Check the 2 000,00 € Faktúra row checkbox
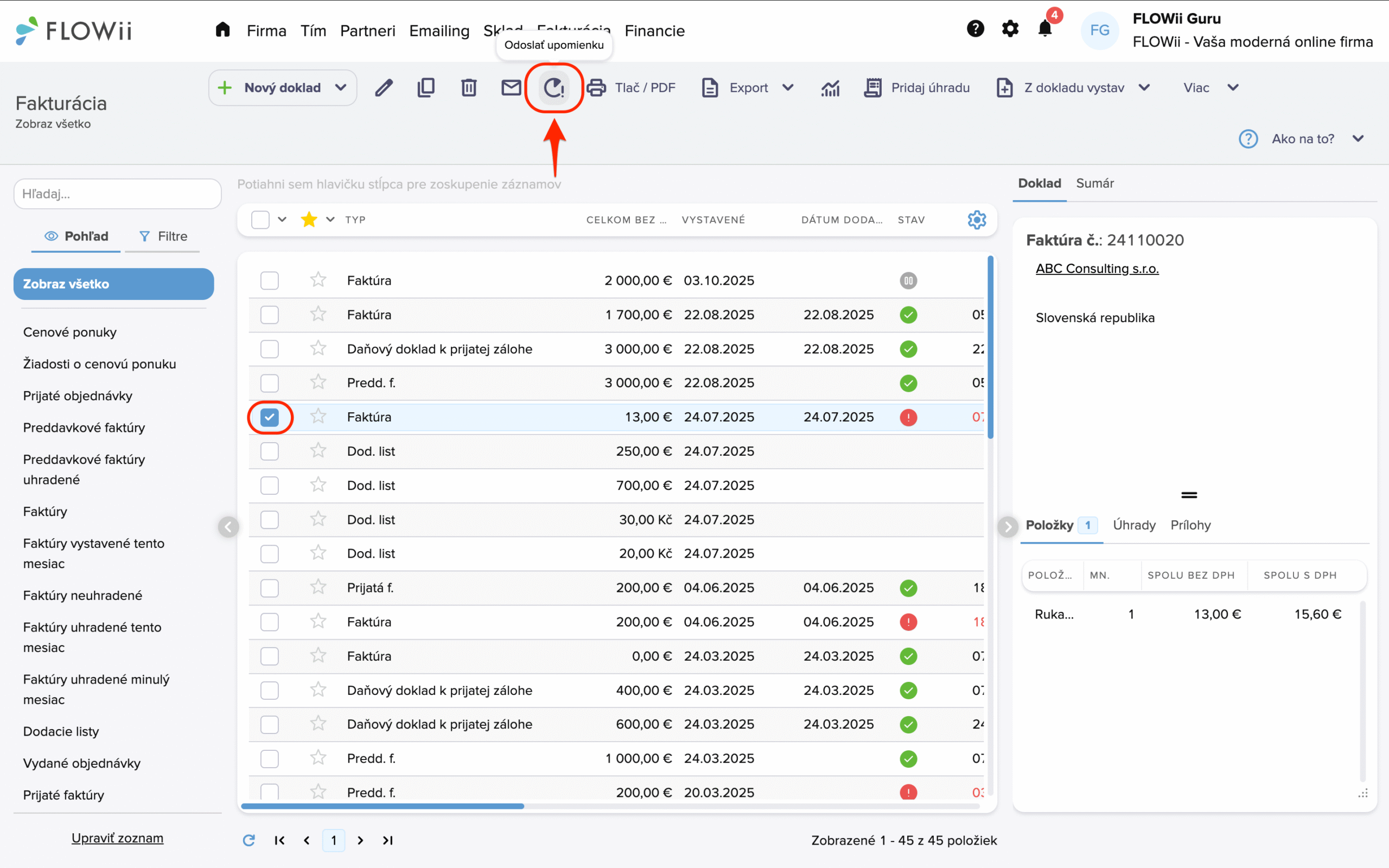The image size is (1389, 868). (x=269, y=280)
